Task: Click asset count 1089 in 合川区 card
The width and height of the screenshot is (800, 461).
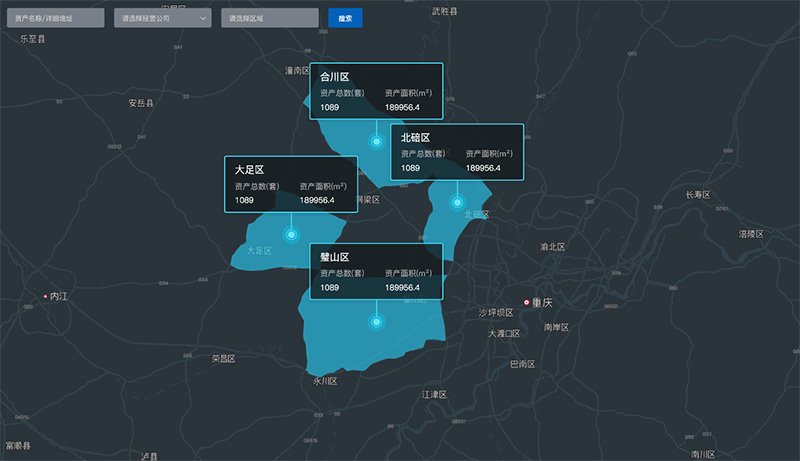Action: pos(330,107)
